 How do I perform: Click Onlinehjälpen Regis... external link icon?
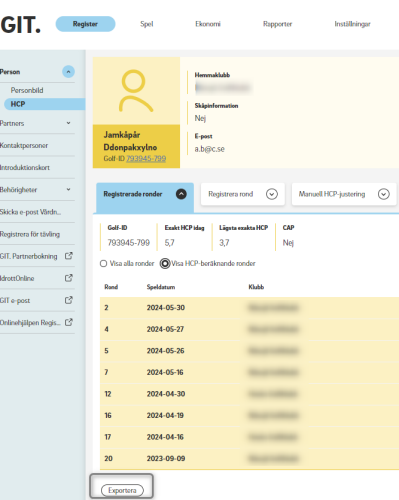tap(69, 322)
